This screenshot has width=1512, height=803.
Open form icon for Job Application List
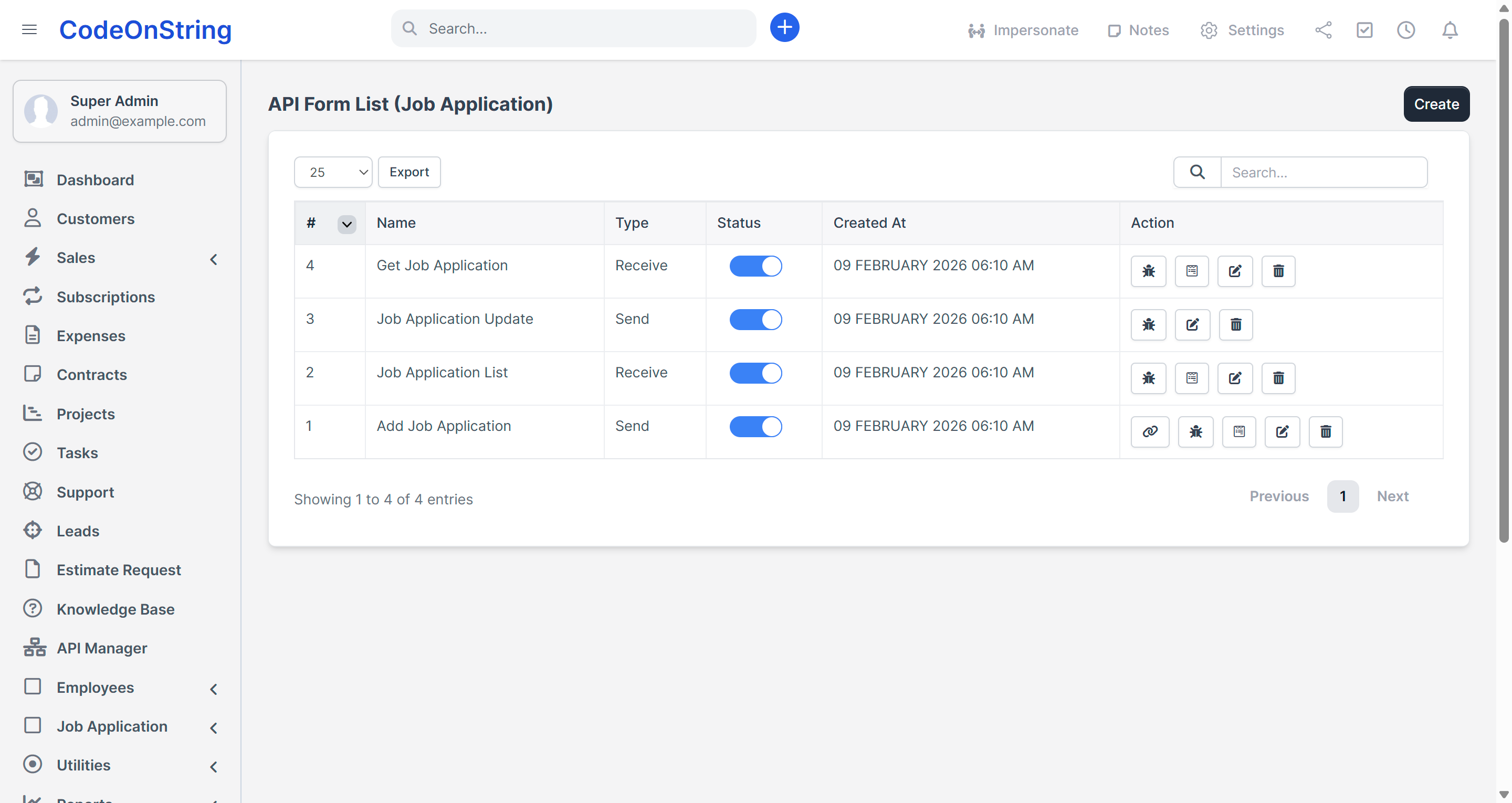click(1192, 378)
